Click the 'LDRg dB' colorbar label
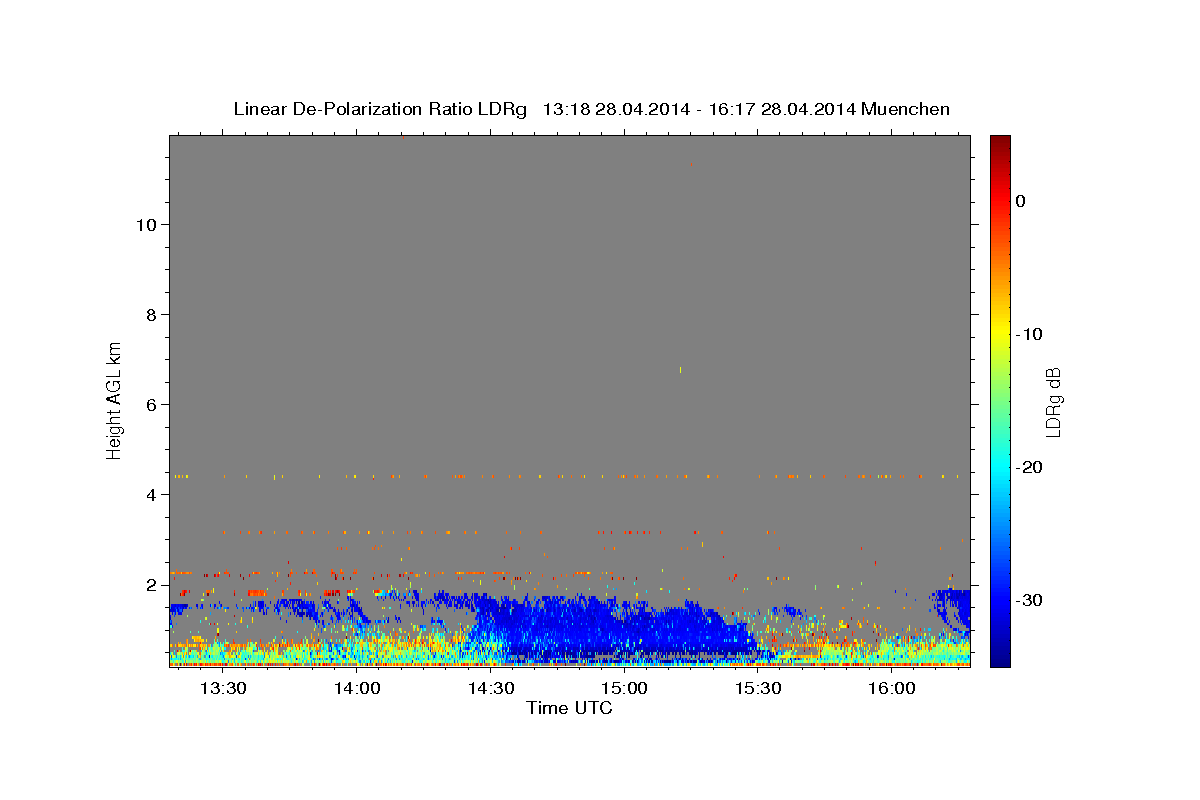 click(1053, 401)
